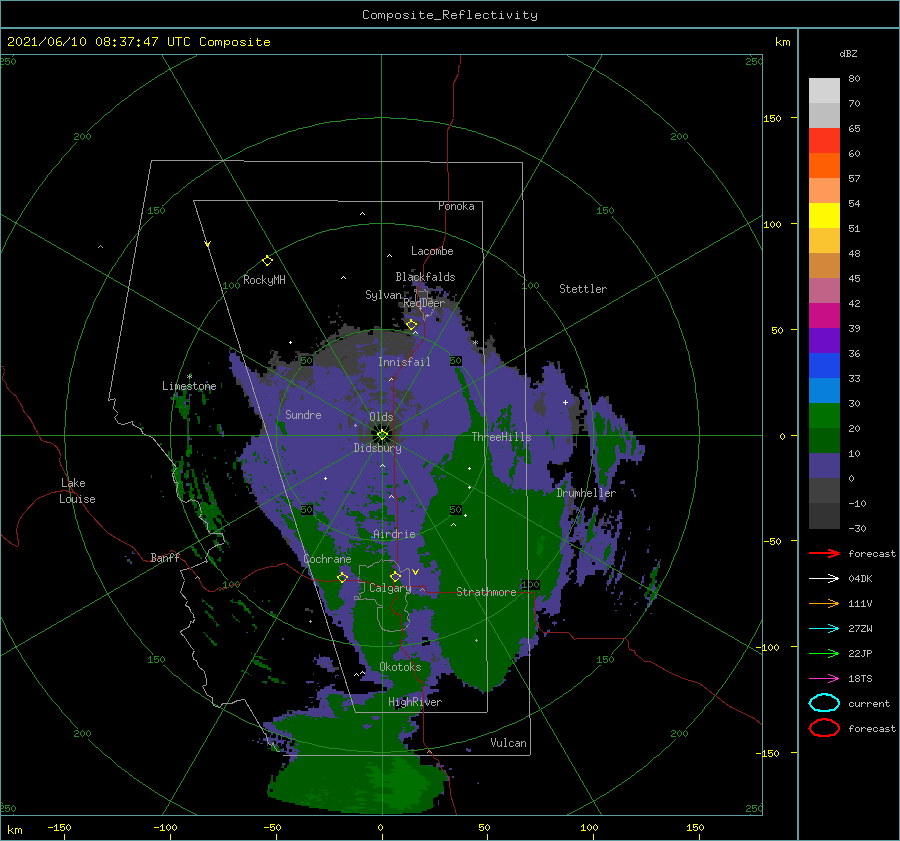
Task: Click the red forecast ellipse legend icon
Action: (x=824, y=728)
